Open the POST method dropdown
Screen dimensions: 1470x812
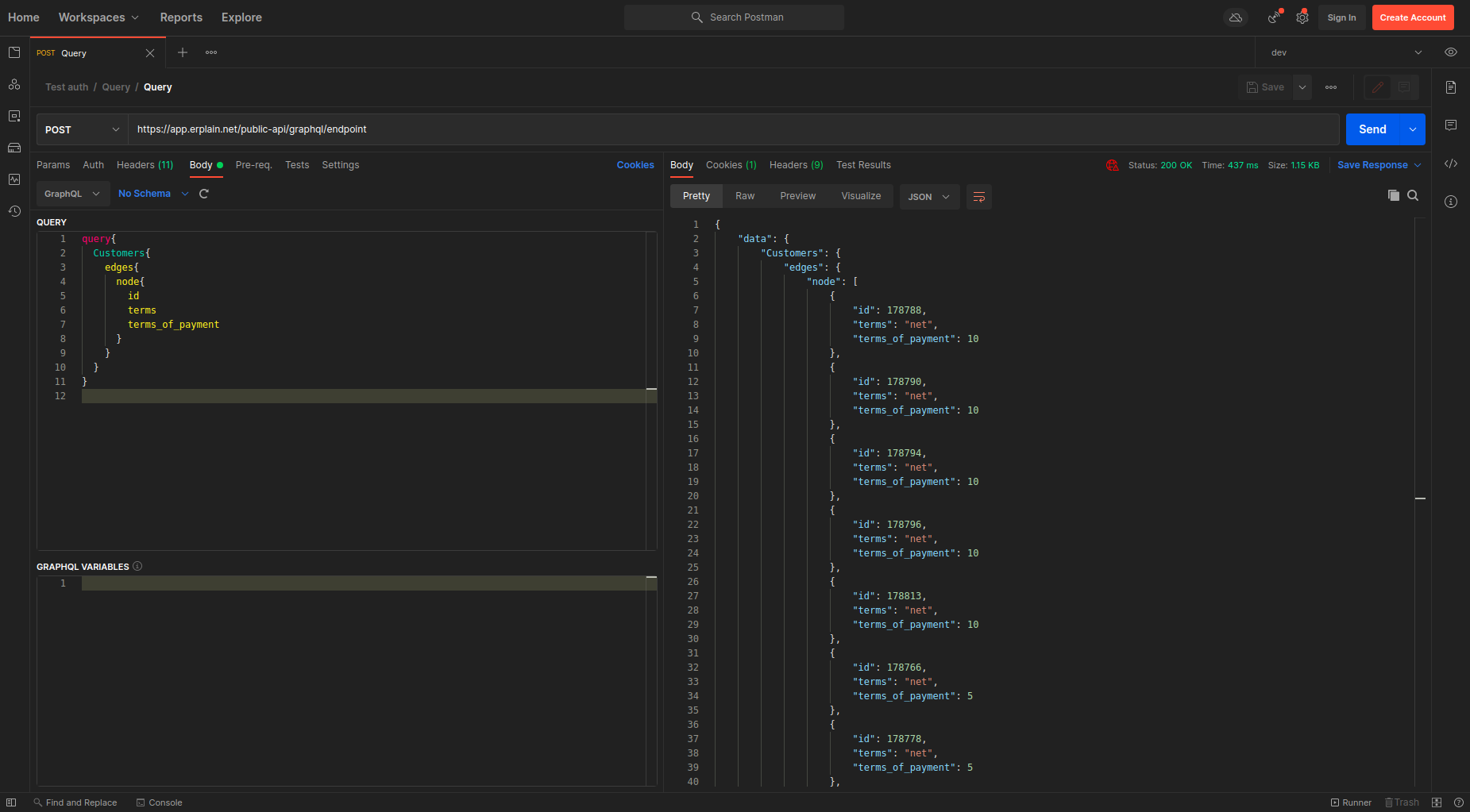click(82, 129)
